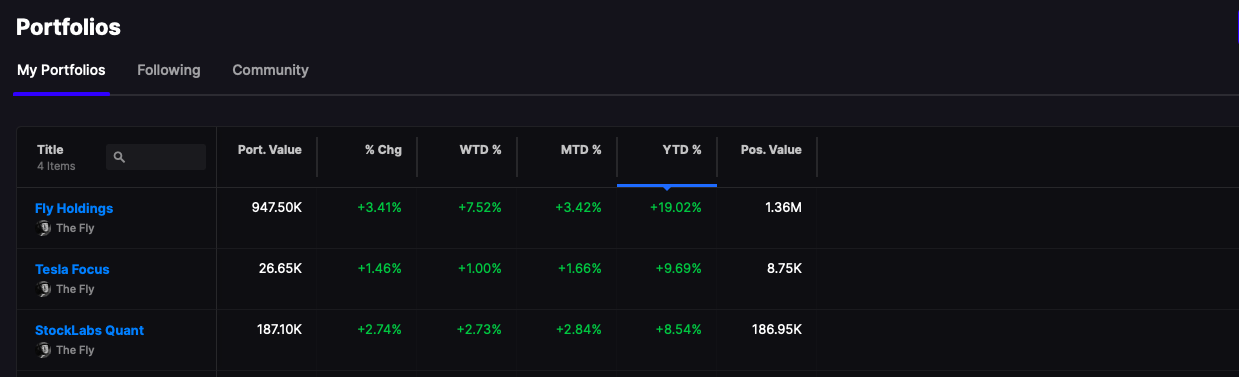The height and width of the screenshot is (377, 1239).
Task: Sort by Port. Value column header
Action: tap(269, 150)
